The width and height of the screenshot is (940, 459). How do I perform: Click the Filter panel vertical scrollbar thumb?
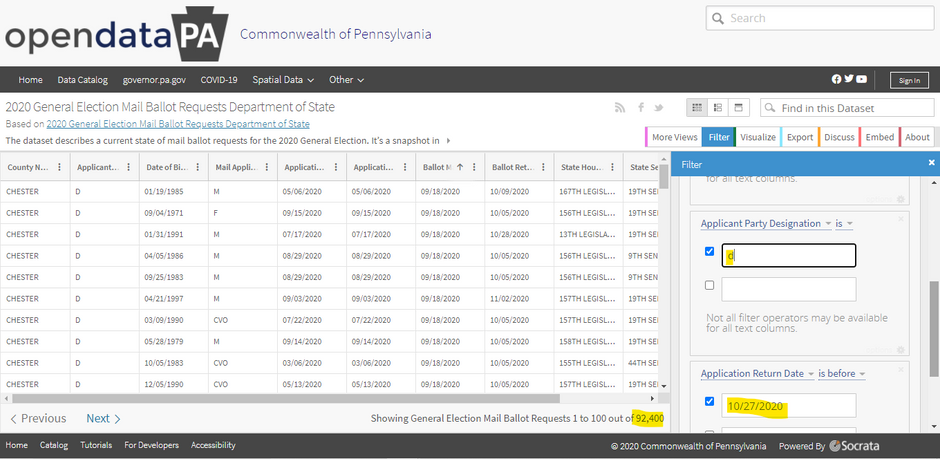(934, 329)
